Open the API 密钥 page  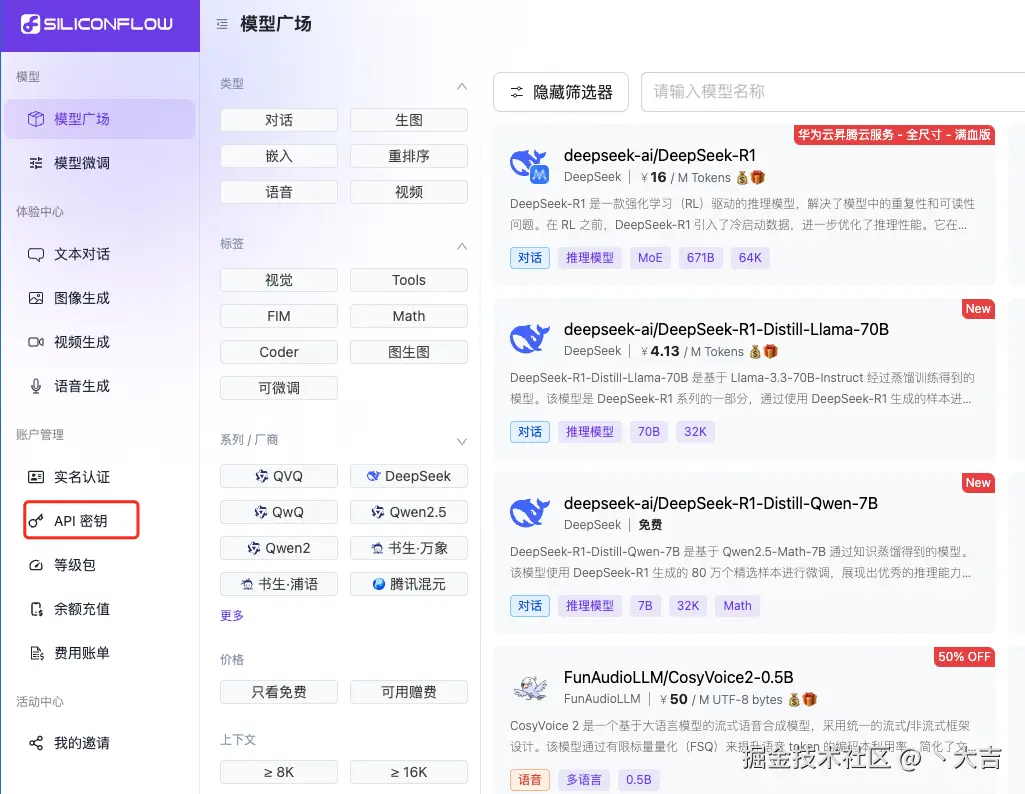pyautogui.click(x=82, y=520)
